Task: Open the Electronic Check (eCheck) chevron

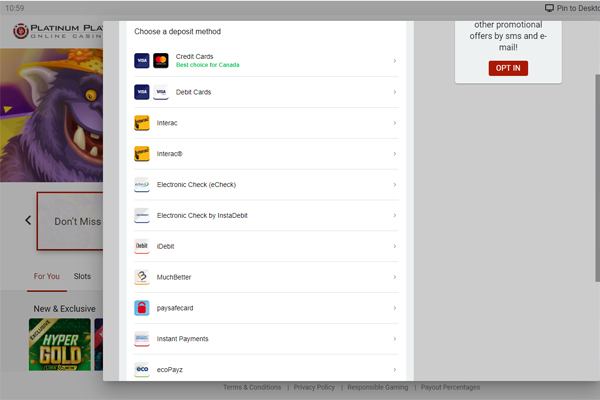Action: (395, 184)
